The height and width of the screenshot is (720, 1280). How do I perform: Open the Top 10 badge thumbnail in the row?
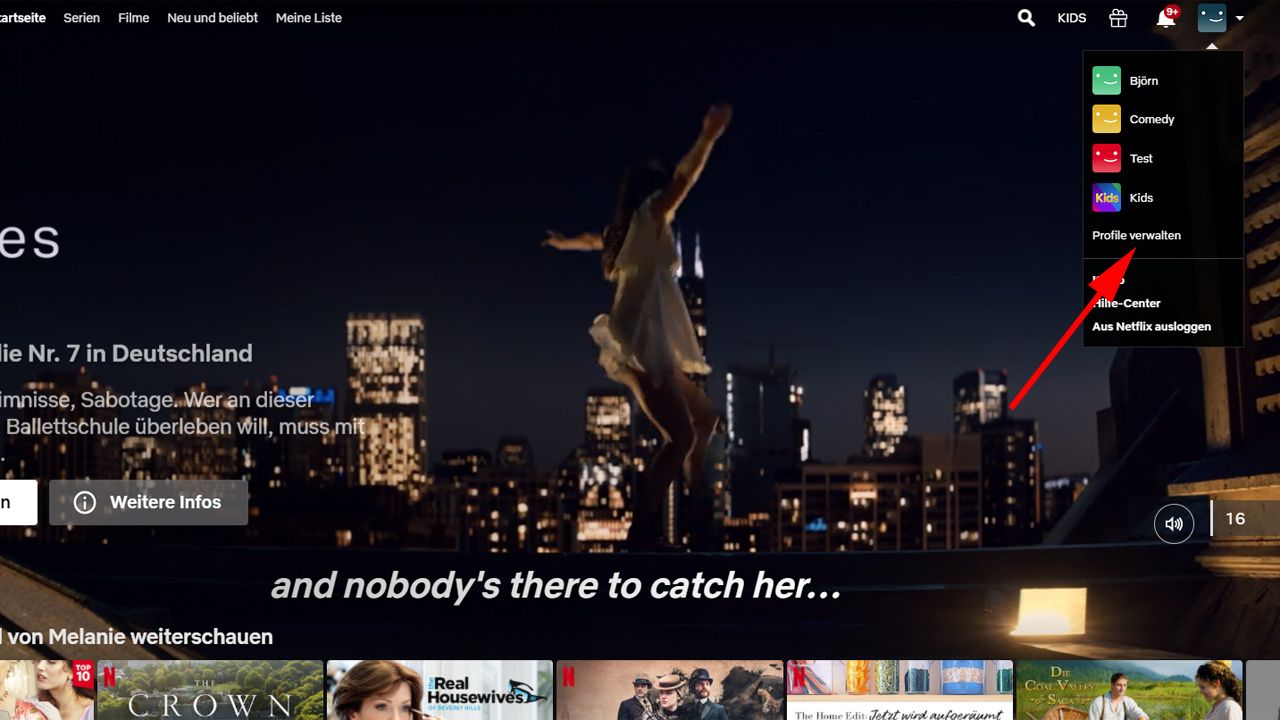pos(46,690)
